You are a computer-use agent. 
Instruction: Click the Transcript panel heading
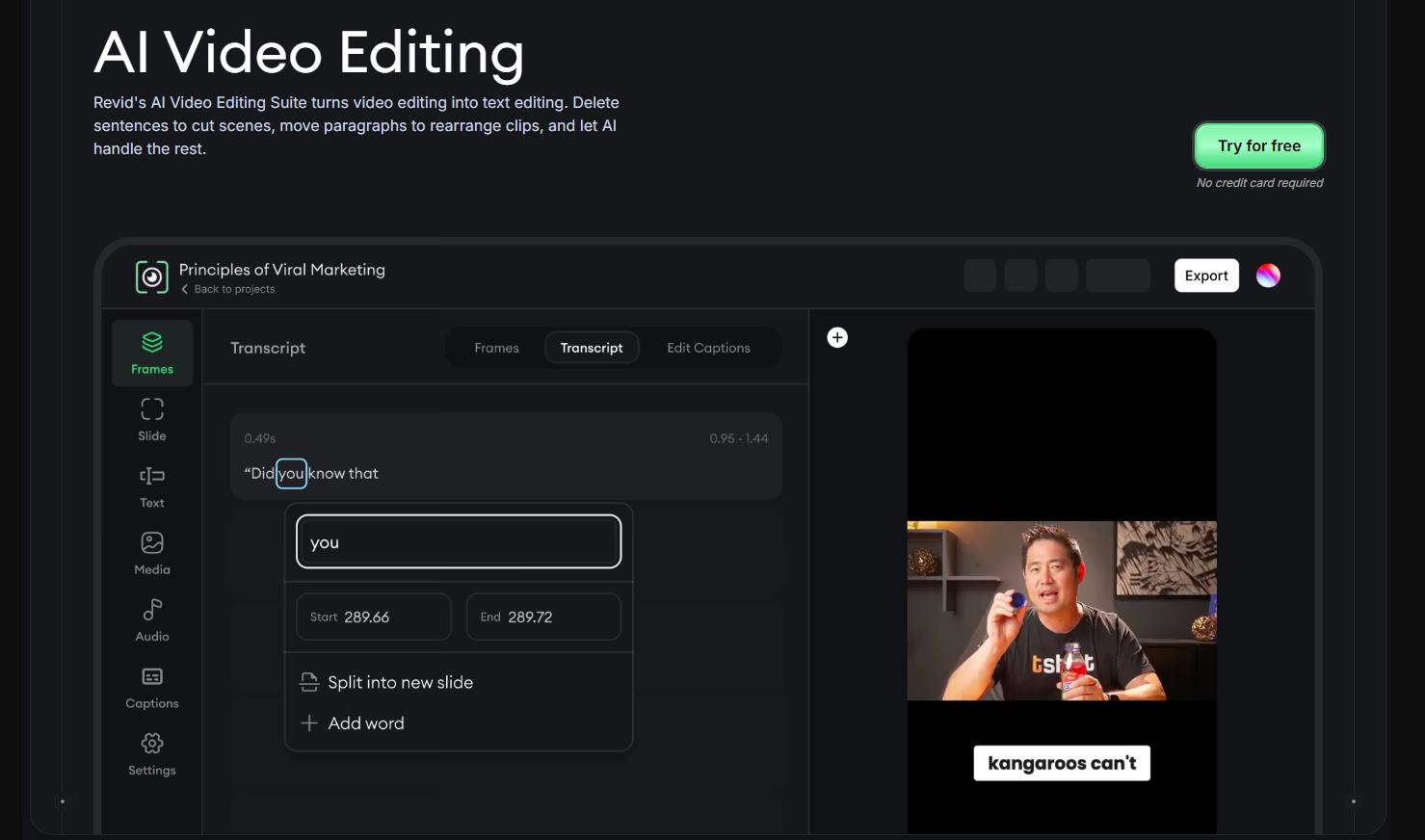coord(268,348)
